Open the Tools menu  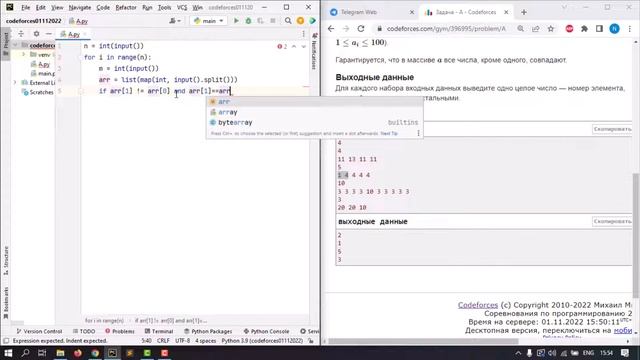(x=164, y=7)
